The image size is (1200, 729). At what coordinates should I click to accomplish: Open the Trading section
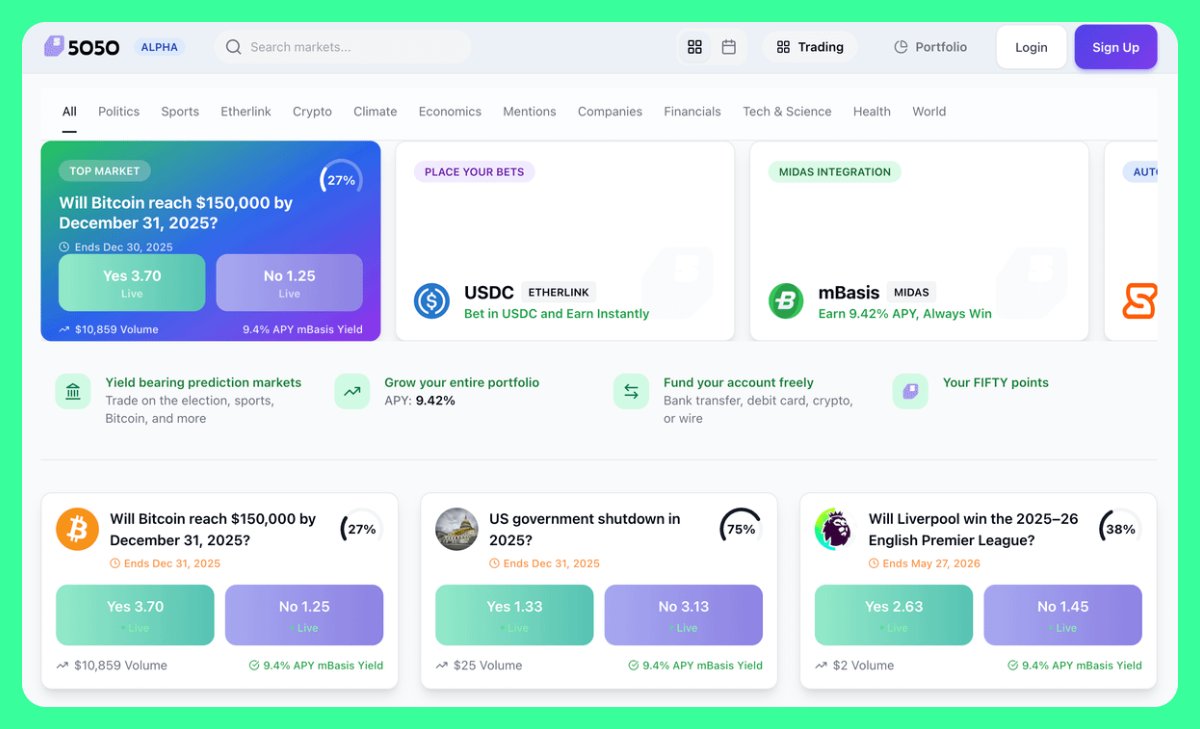(x=810, y=47)
